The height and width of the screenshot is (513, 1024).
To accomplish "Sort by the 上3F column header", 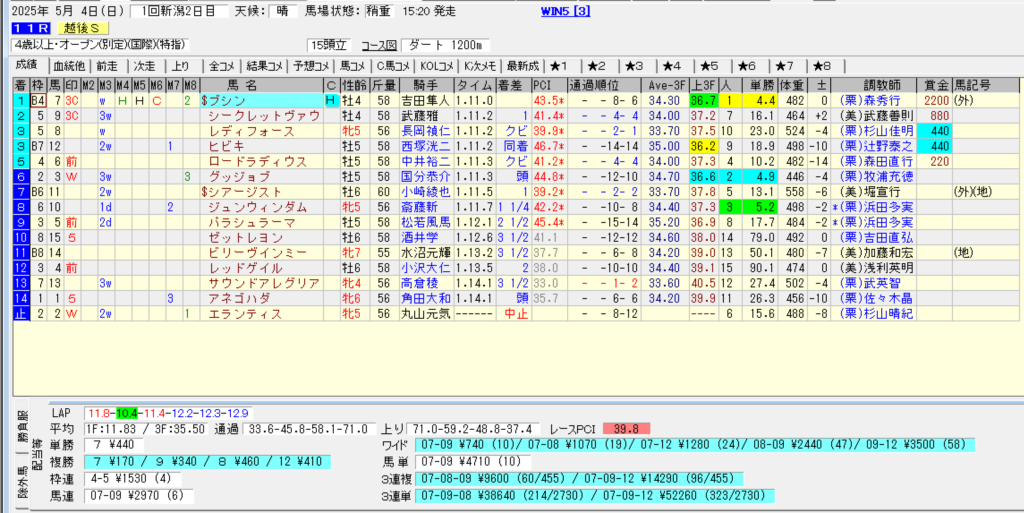I will click(703, 85).
